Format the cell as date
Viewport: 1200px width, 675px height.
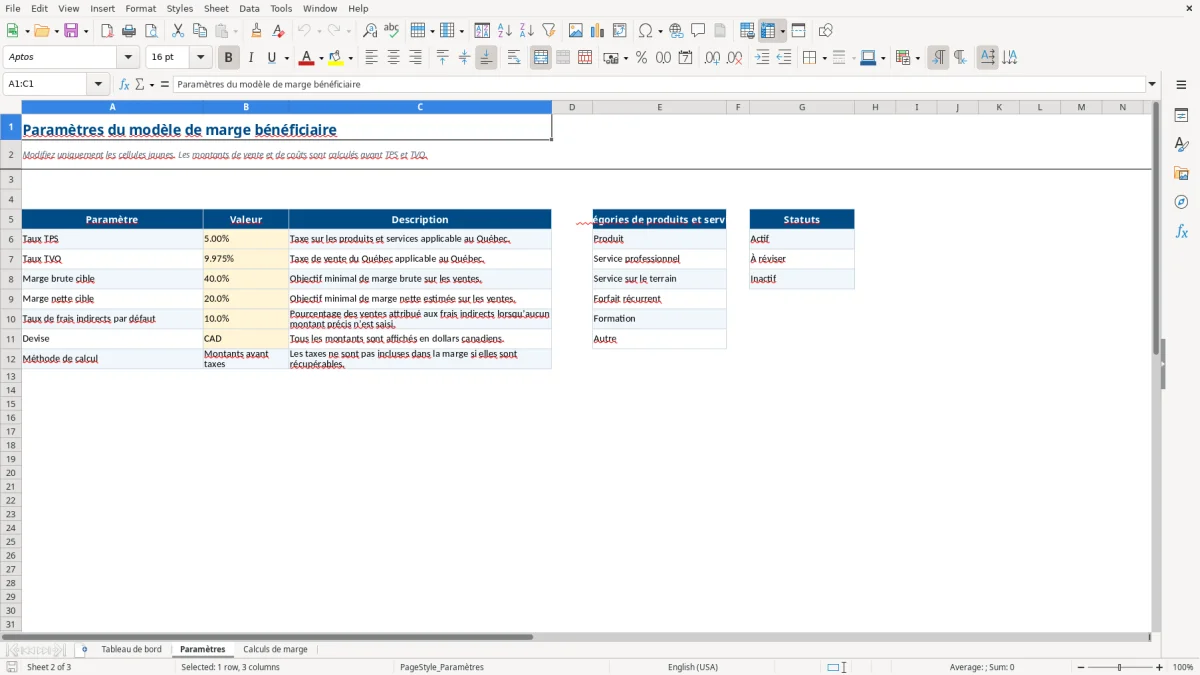coord(686,58)
